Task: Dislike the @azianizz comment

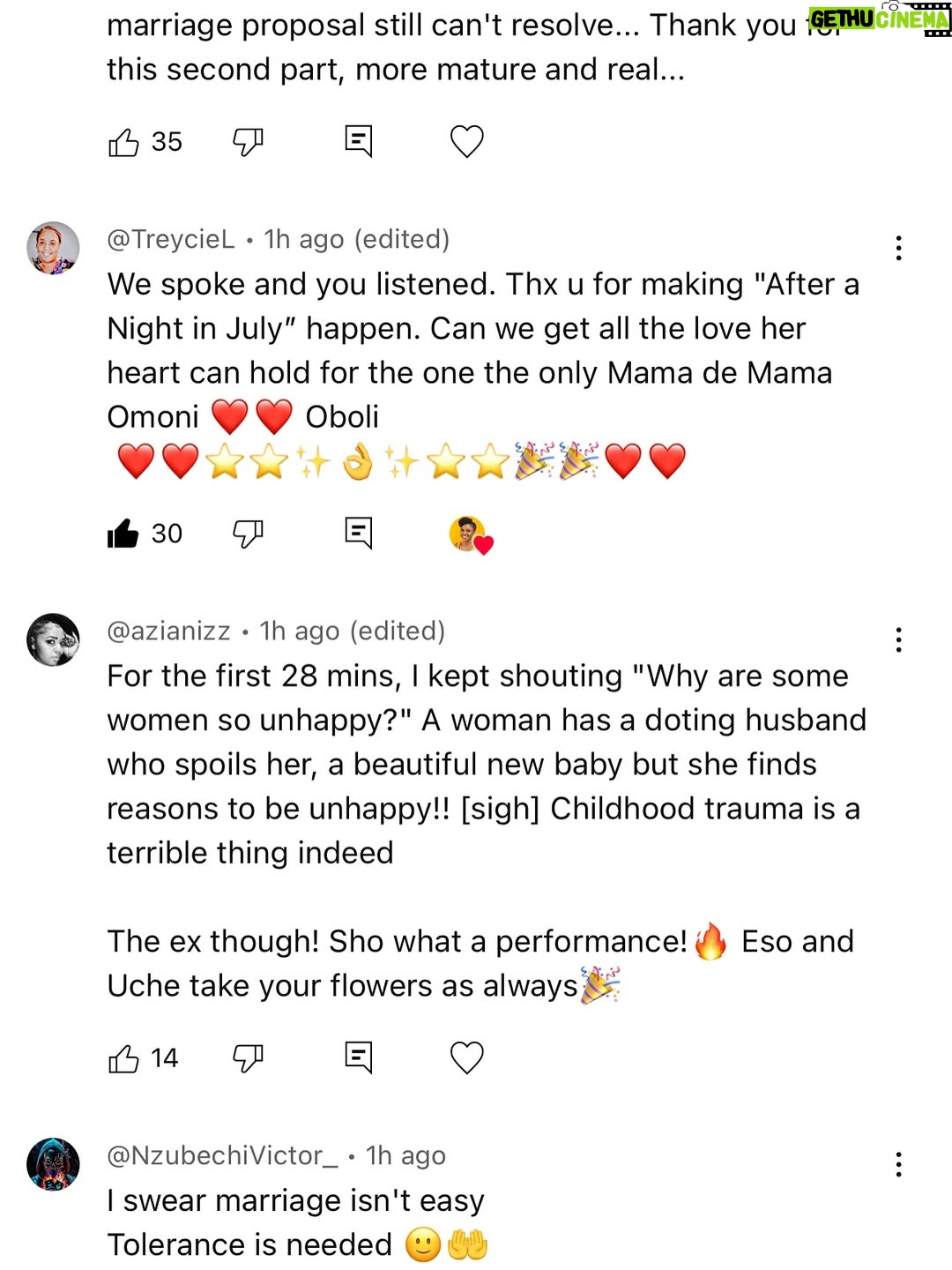Action: click(x=248, y=1058)
